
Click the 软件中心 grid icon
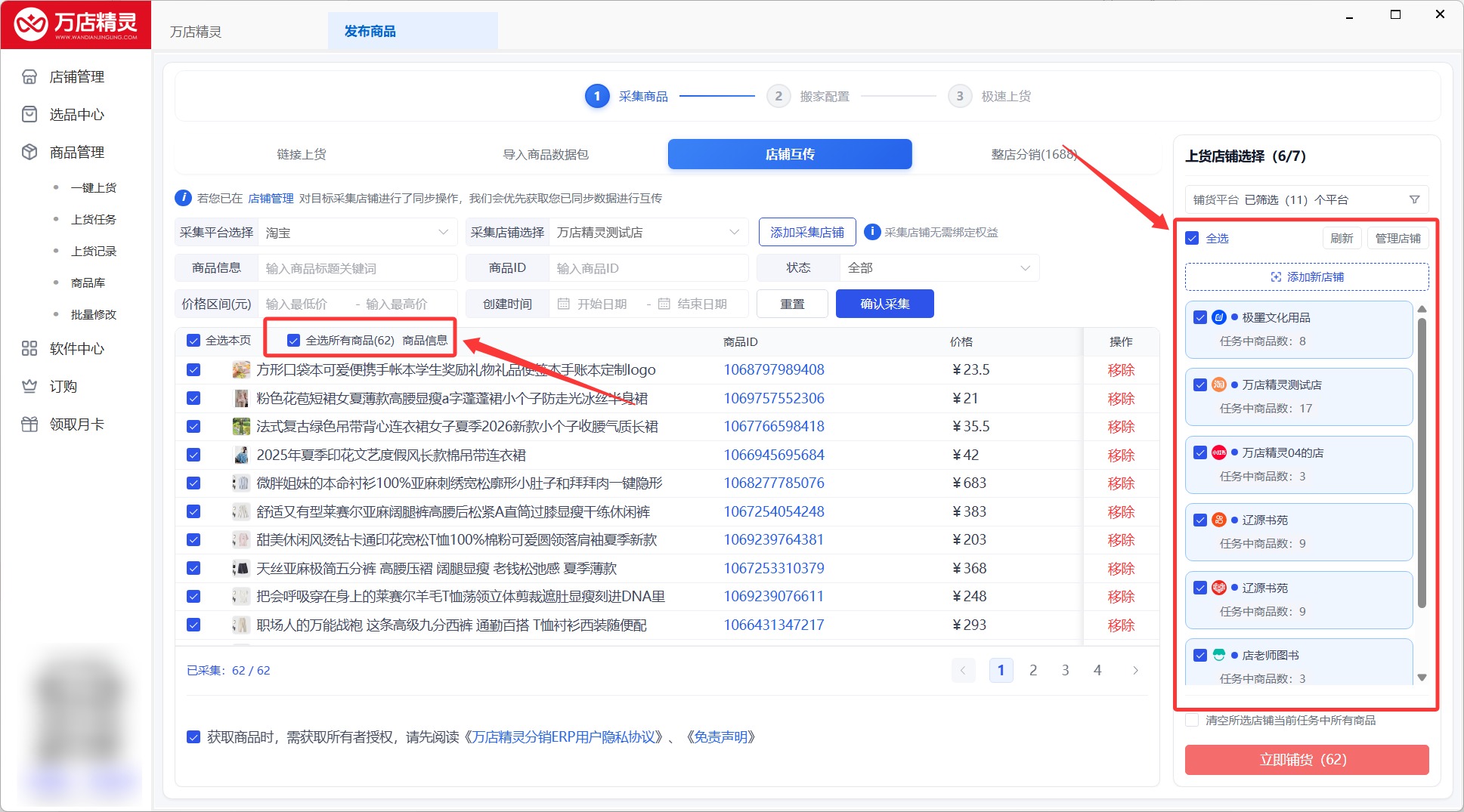coord(29,348)
